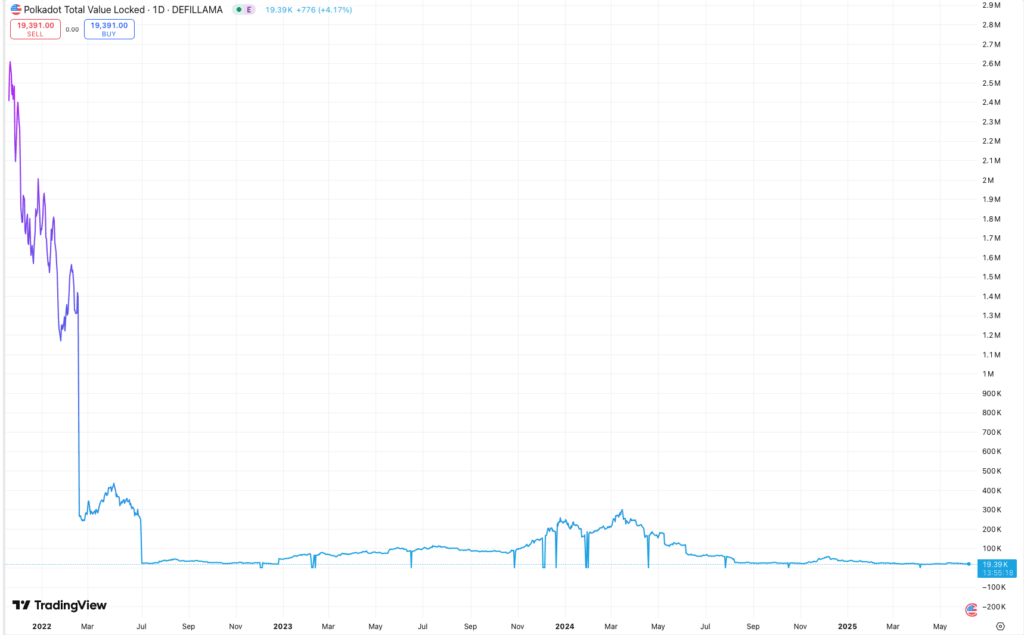Click the 1M price axis label
The image size is (1024, 635).
988,374
